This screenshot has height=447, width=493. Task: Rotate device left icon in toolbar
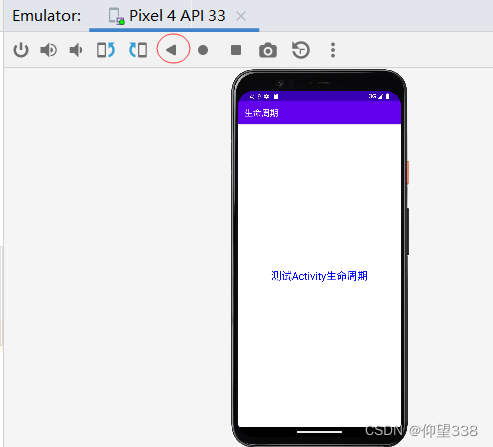click(106, 50)
